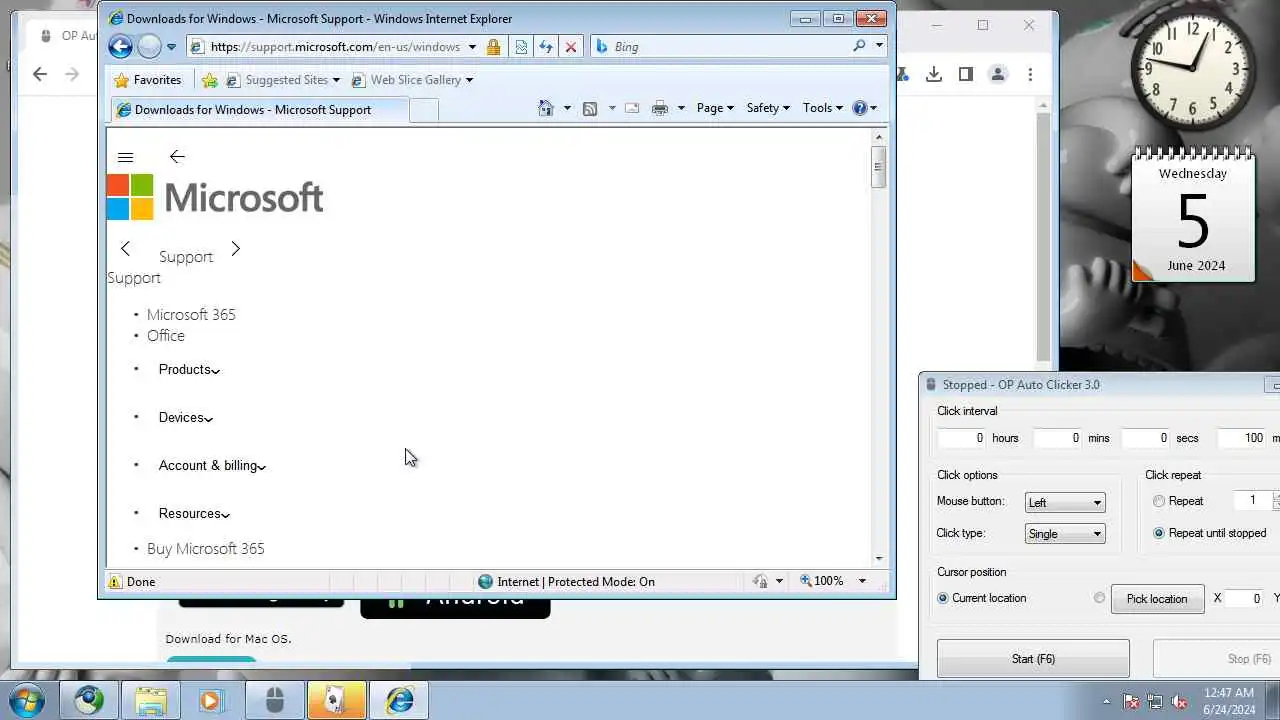Select Repeat until stopped option

coord(1159,533)
